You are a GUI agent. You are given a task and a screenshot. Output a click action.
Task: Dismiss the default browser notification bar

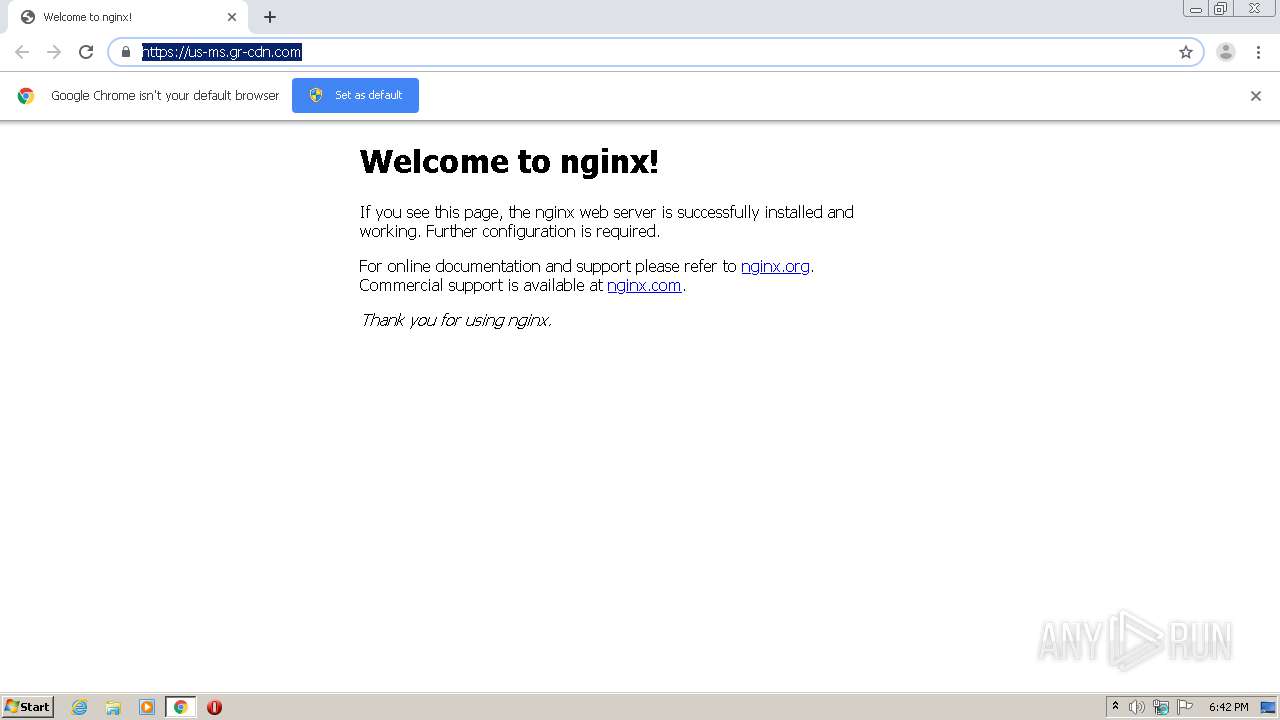[x=1256, y=96]
